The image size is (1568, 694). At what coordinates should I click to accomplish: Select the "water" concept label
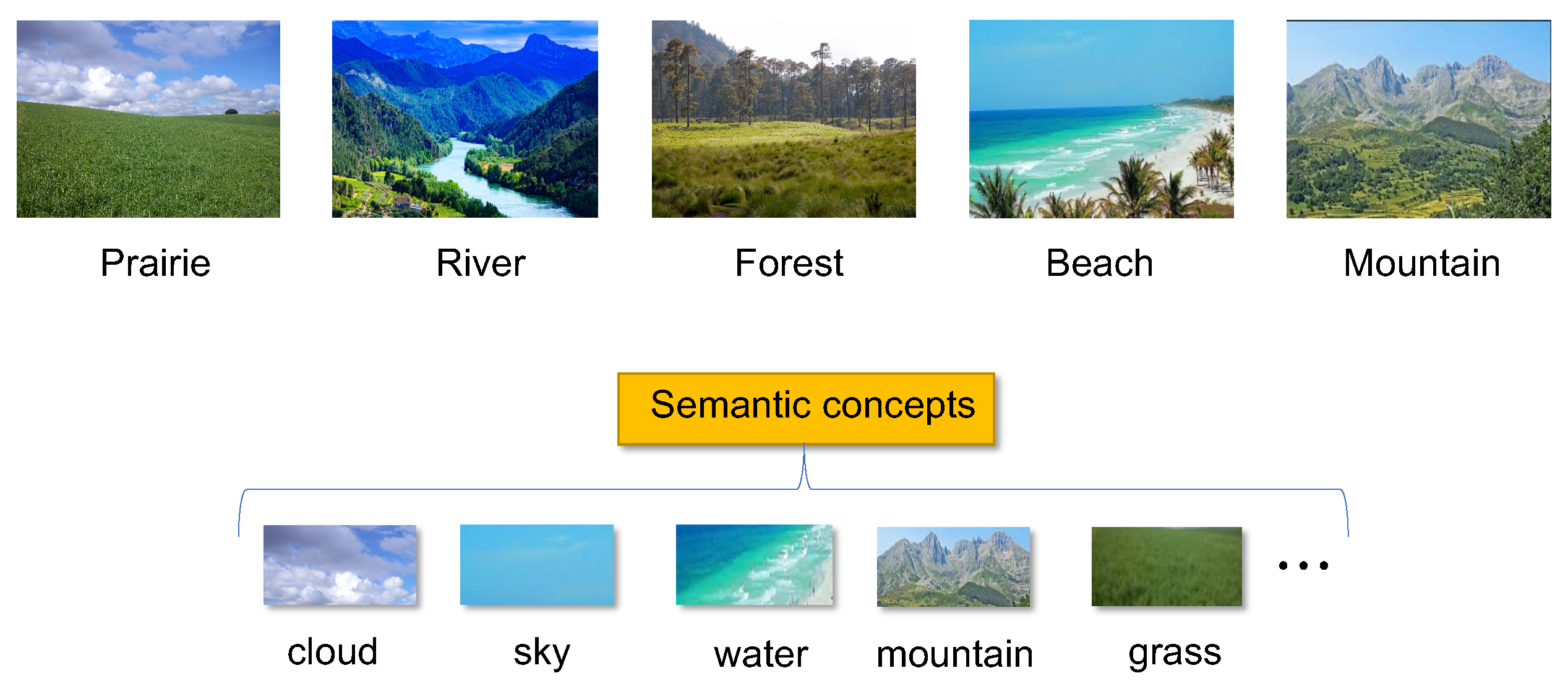click(760, 654)
